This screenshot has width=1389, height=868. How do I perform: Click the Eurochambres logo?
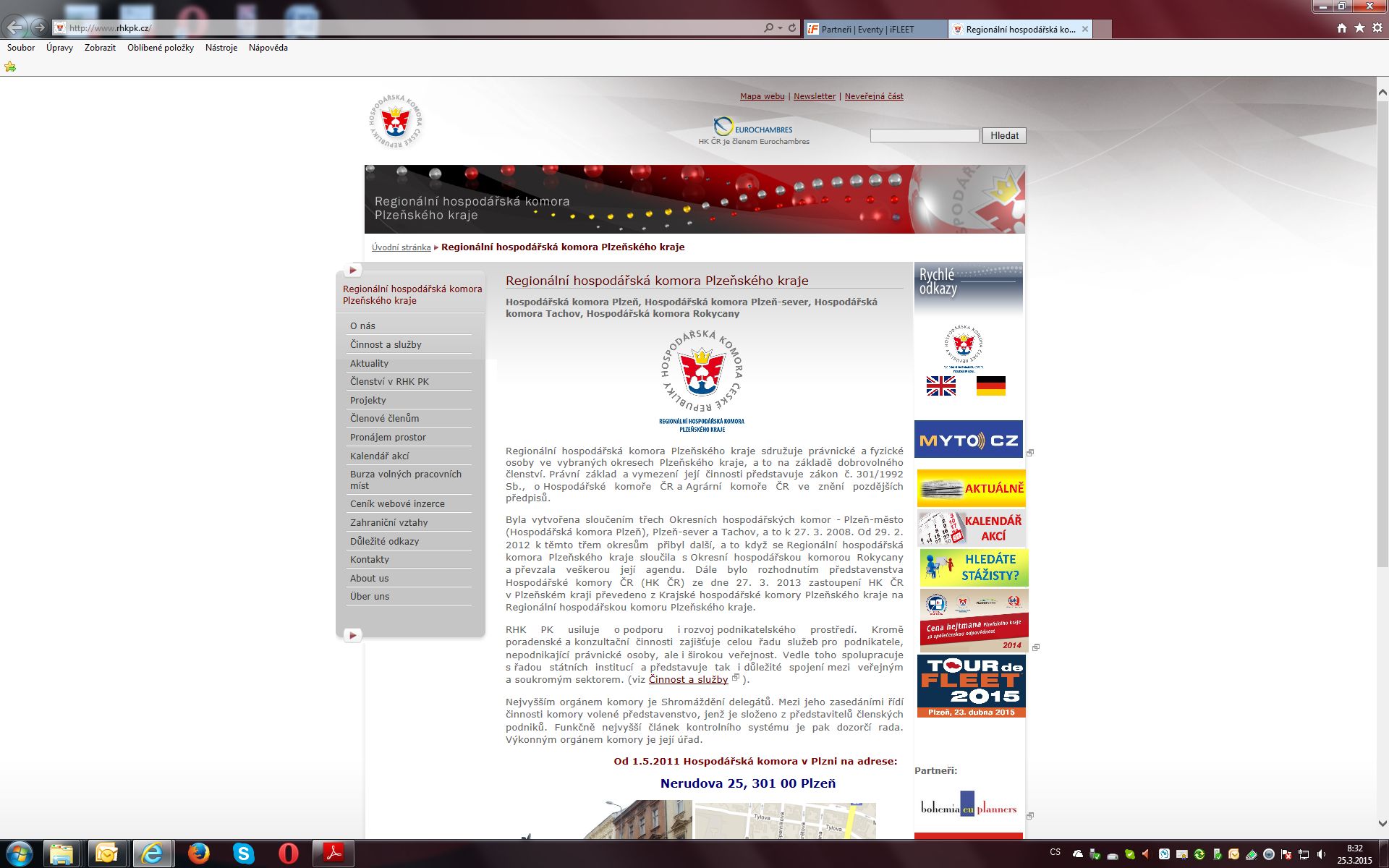pos(753,128)
